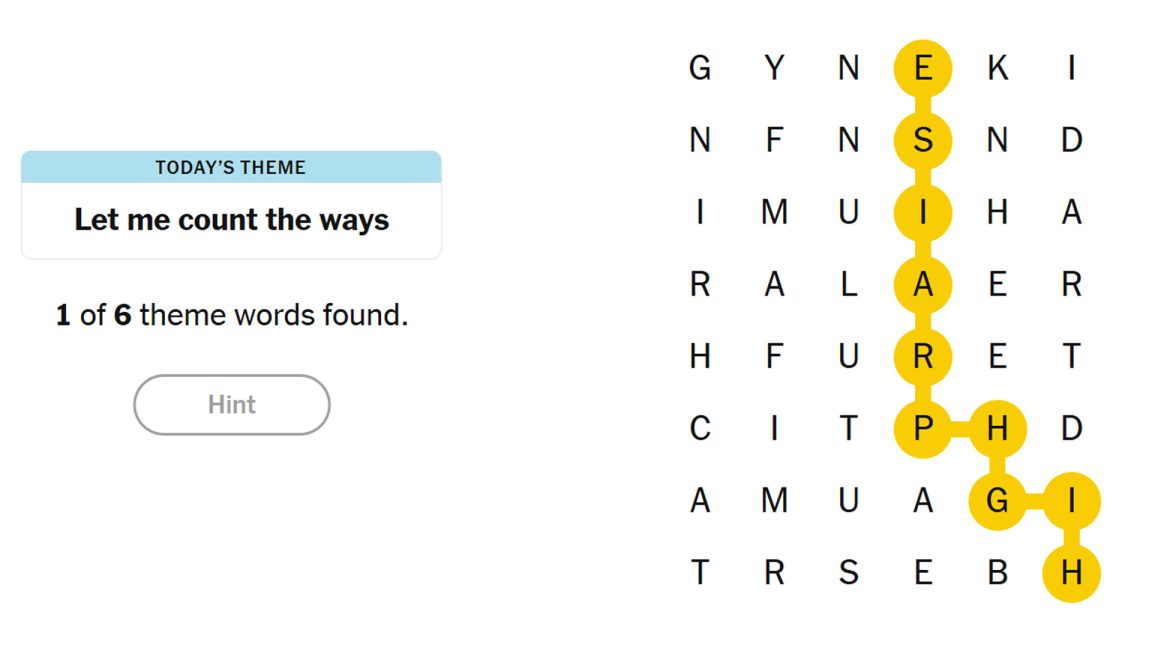Select the highlighted letter I below S
The image size is (1152, 648).
pyautogui.click(x=923, y=211)
